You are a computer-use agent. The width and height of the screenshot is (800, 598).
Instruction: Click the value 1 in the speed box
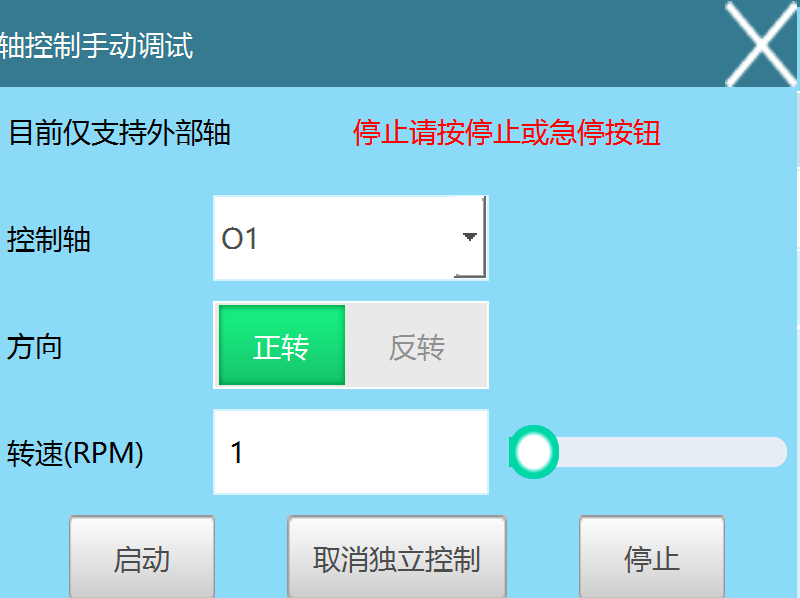237,453
